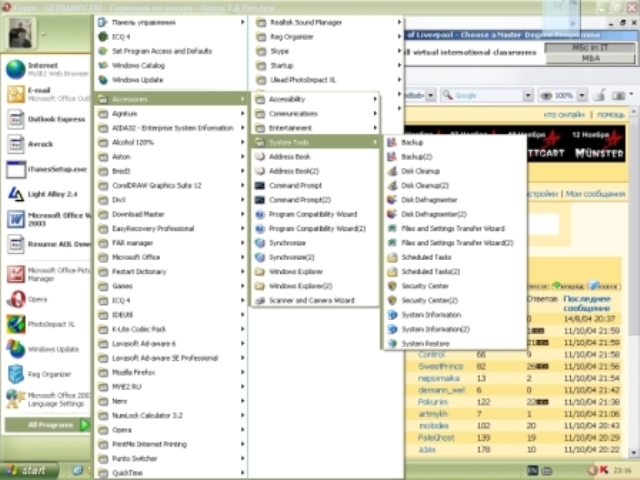Image resolution: width=640 pixels, height=480 pixels.
Task: Open Reg Organizer from Start menu
Action: [47, 374]
